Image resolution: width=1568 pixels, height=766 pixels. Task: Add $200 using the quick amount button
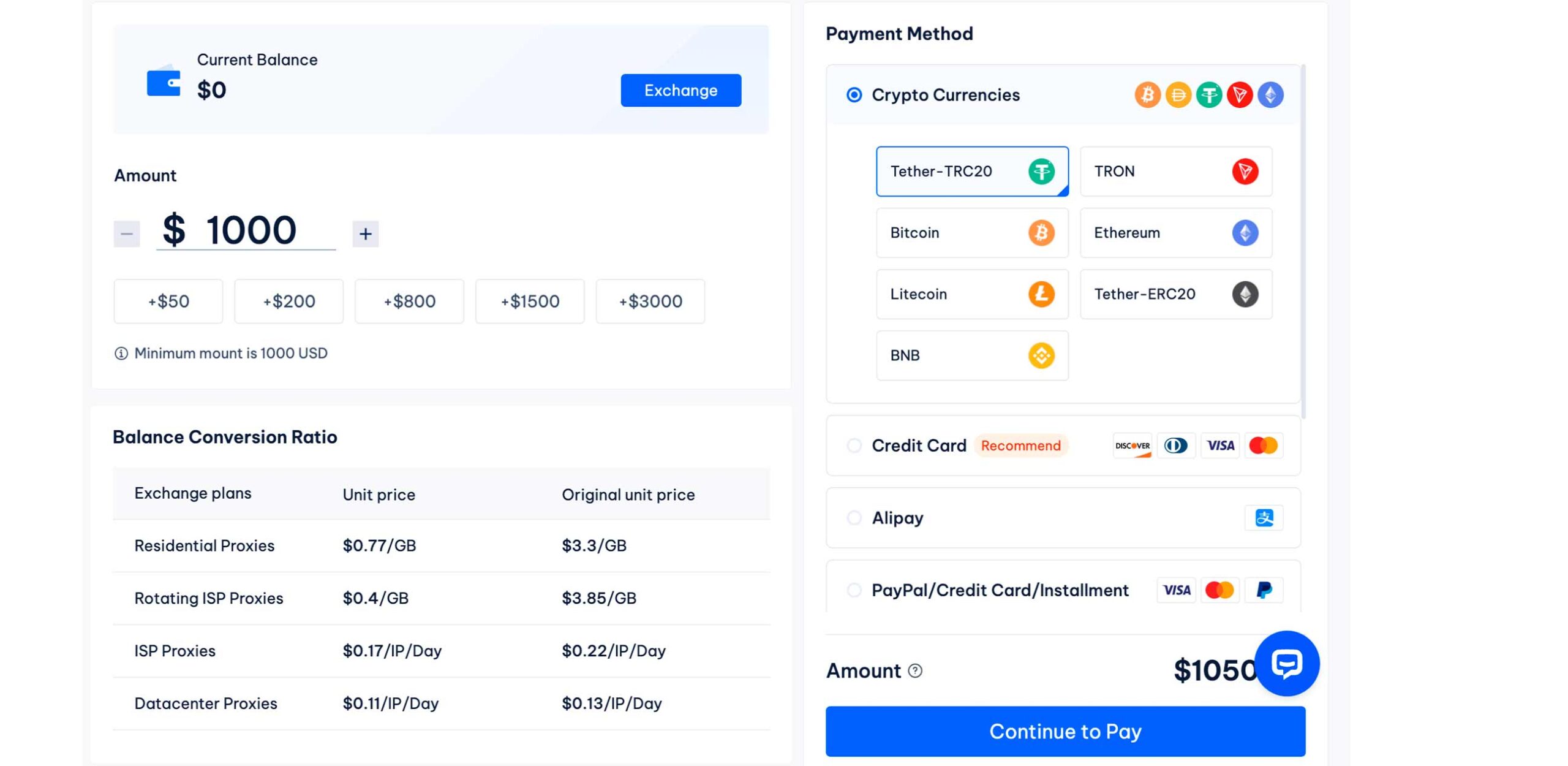point(288,301)
